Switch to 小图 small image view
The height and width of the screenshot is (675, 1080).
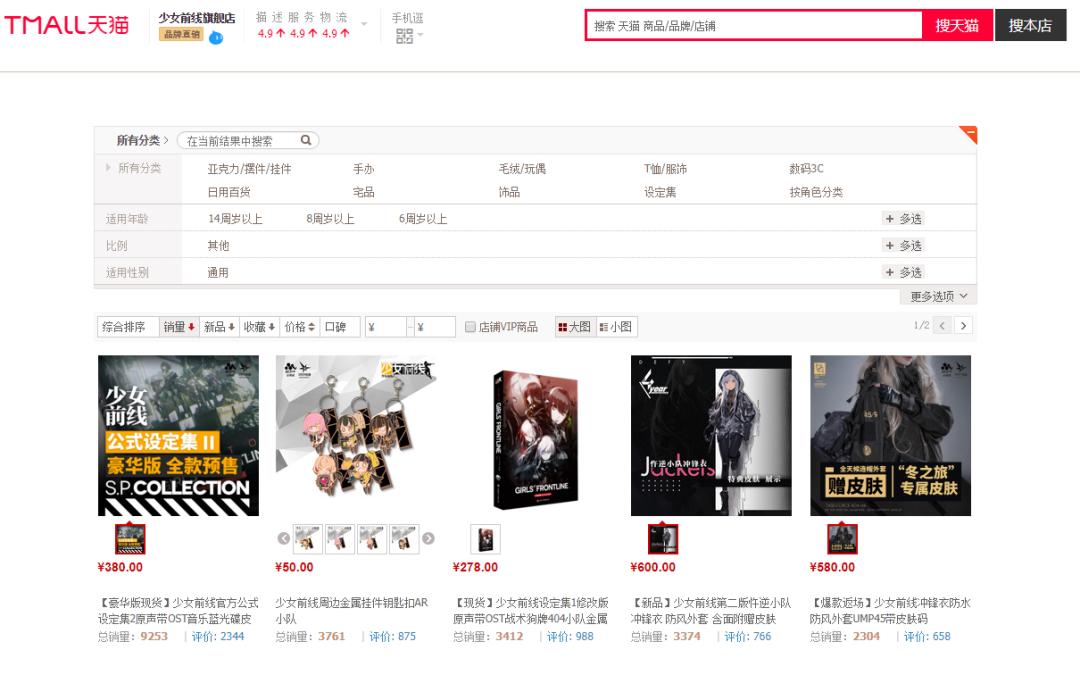pos(617,326)
